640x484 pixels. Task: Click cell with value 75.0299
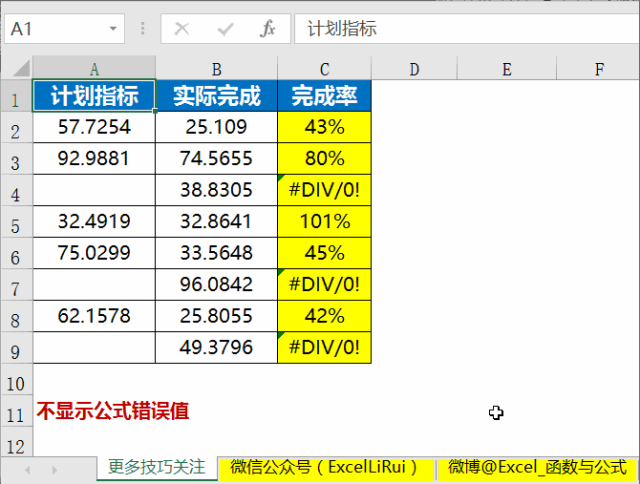(x=94, y=253)
